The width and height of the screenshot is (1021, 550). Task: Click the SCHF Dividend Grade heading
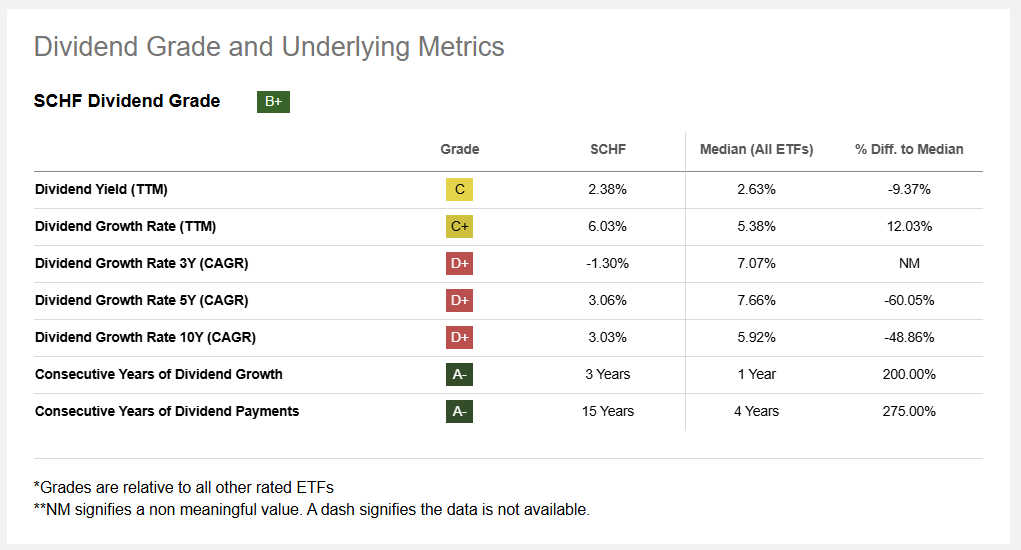click(x=127, y=101)
